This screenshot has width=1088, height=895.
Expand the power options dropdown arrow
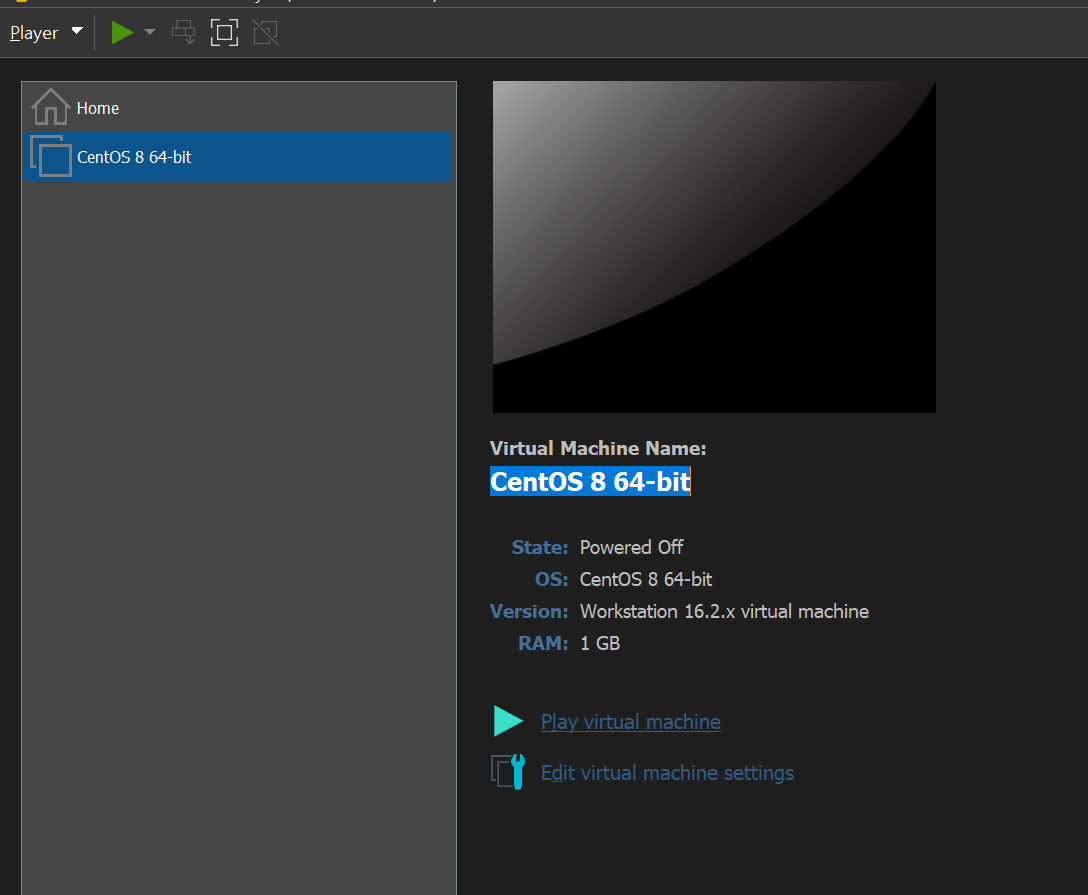coord(149,32)
